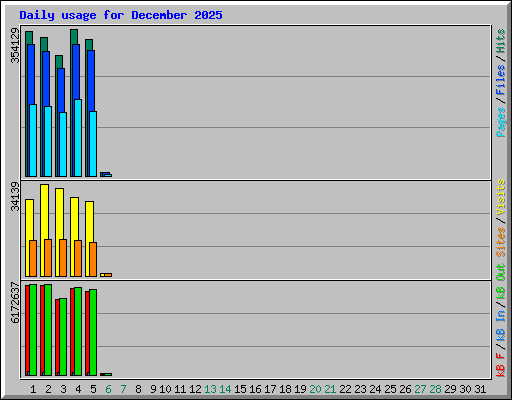Click day 1 on the date axis
512x400 pixels.
point(33,389)
